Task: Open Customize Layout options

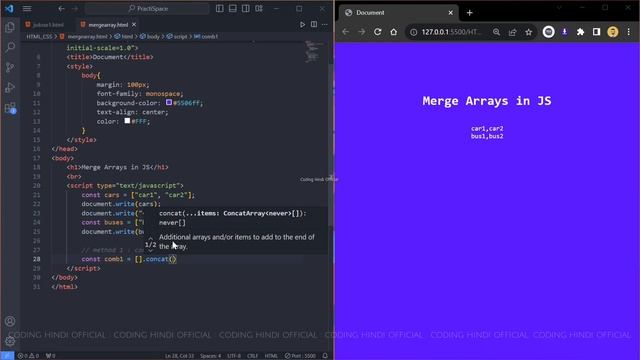Action: 259,9
